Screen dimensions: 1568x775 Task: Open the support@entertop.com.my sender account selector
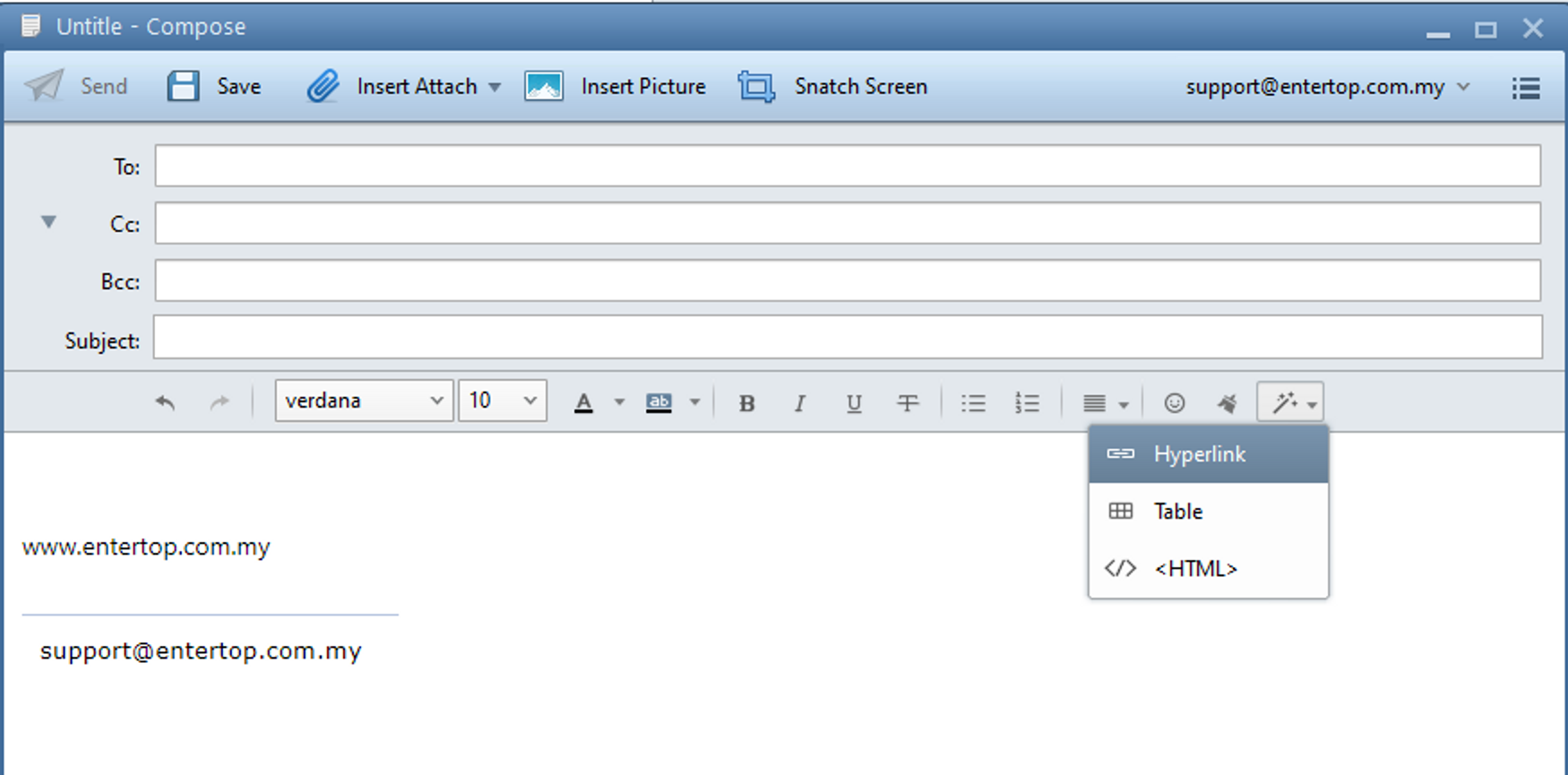(x=1326, y=87)
